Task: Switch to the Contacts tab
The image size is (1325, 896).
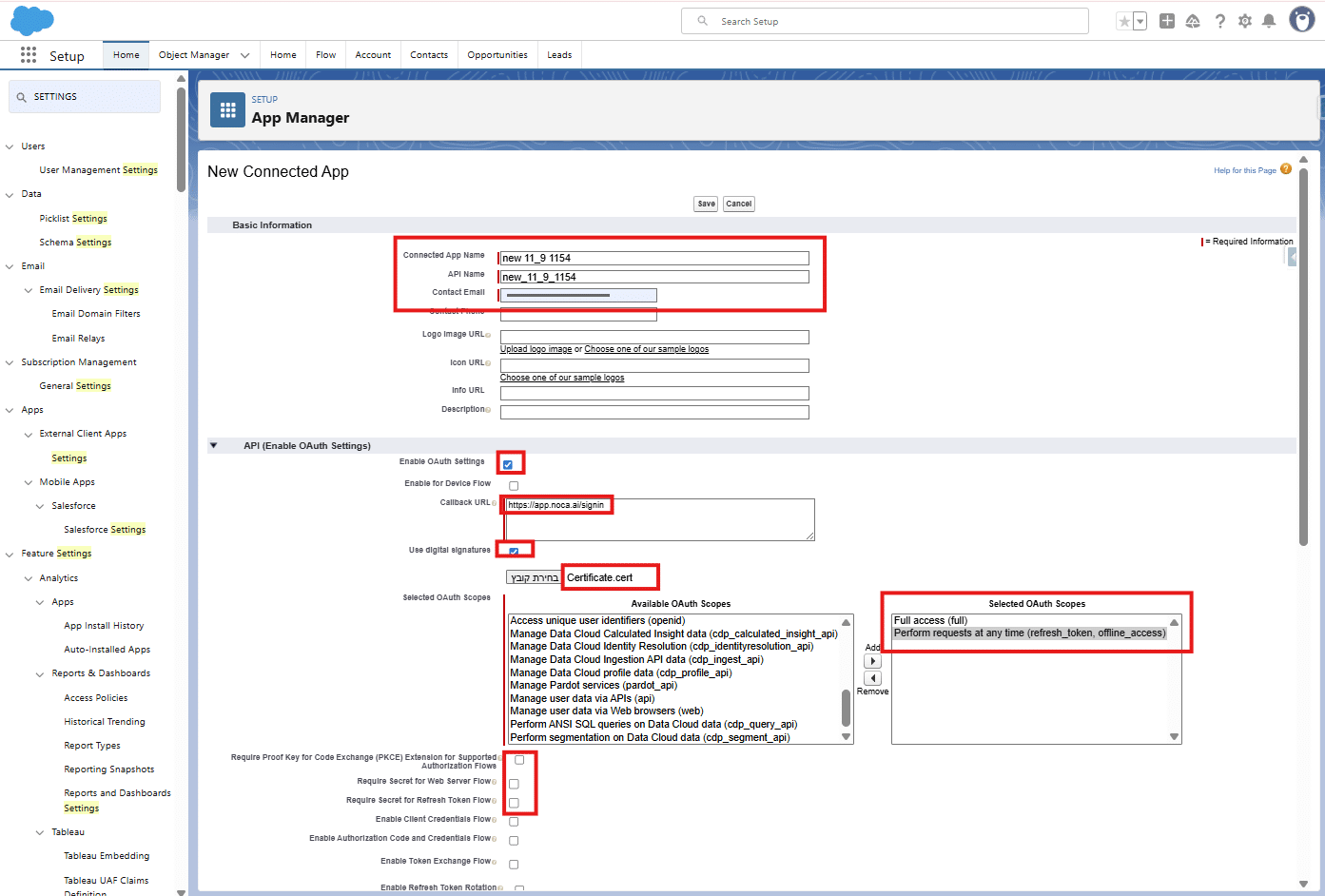Action: pyautogui.click(x=429, y=55)
